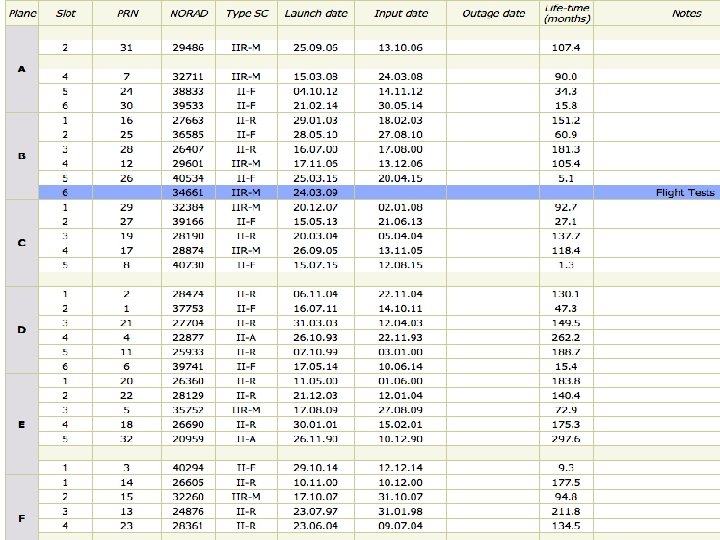The height and width of the screenshot is (540, 720).
Task: Click input date 12.01.04
Action: 400,395
